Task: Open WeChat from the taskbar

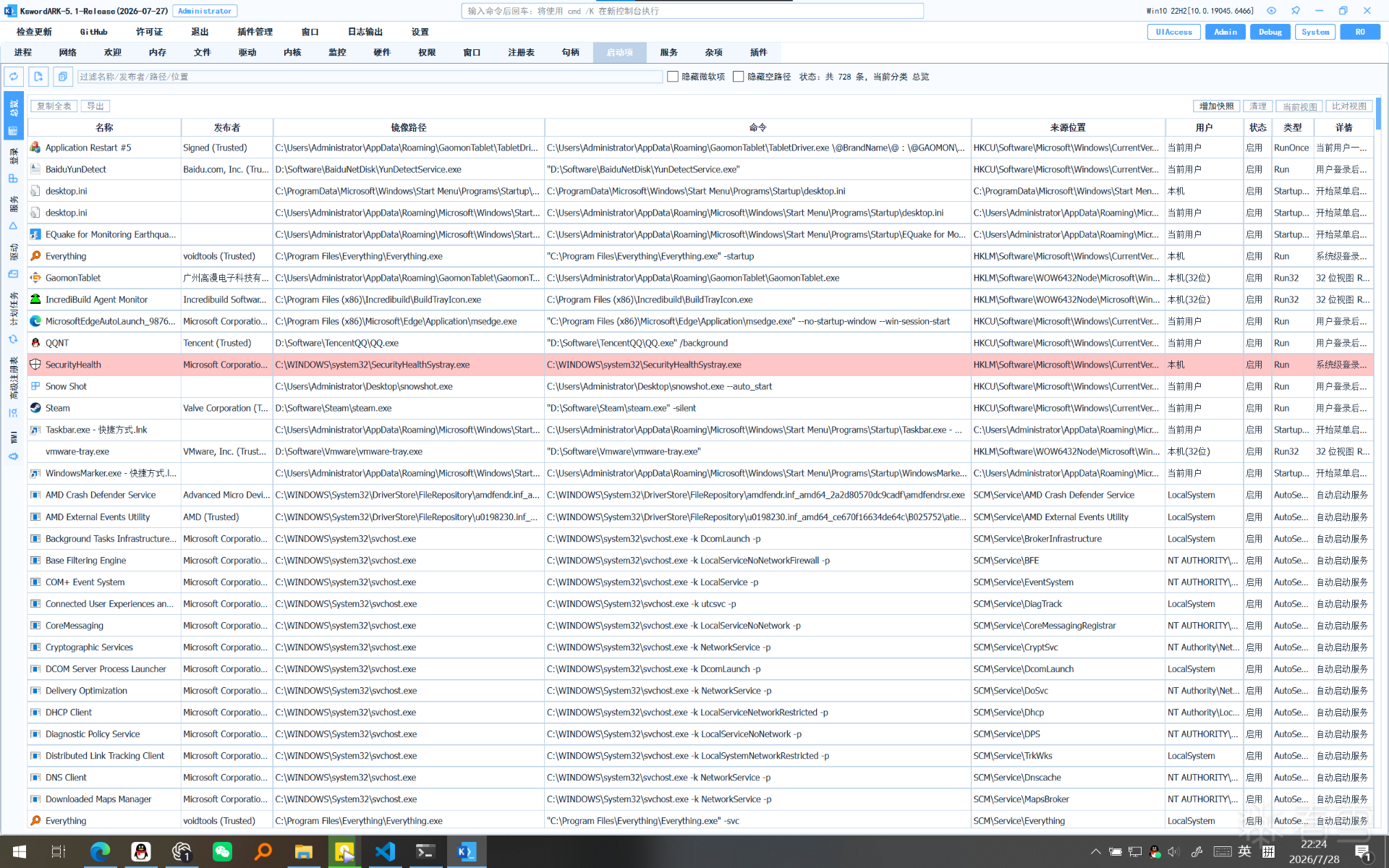Action: coord(222,851)
